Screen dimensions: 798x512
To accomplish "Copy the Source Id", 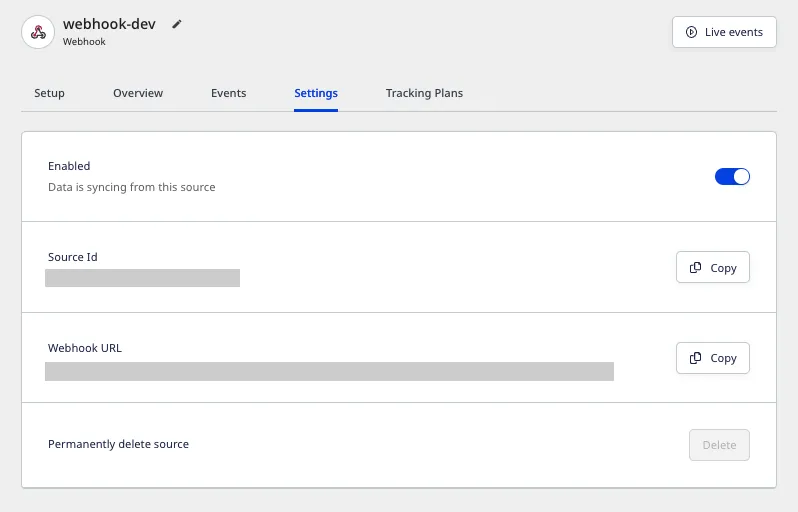I will 712,267.
